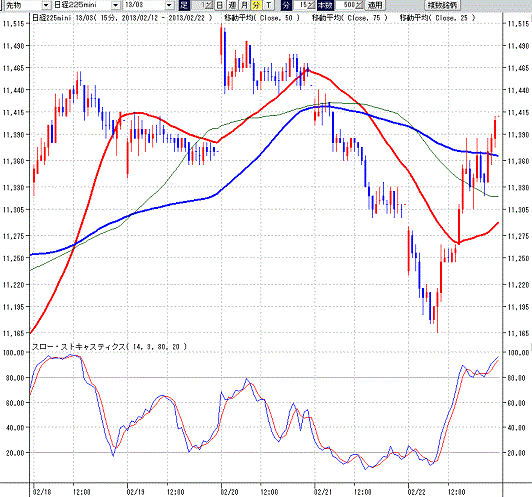The height and width of the screenshot is (497, 532).
Task: Select the T tick chart button
Action: tap(268, 5)
